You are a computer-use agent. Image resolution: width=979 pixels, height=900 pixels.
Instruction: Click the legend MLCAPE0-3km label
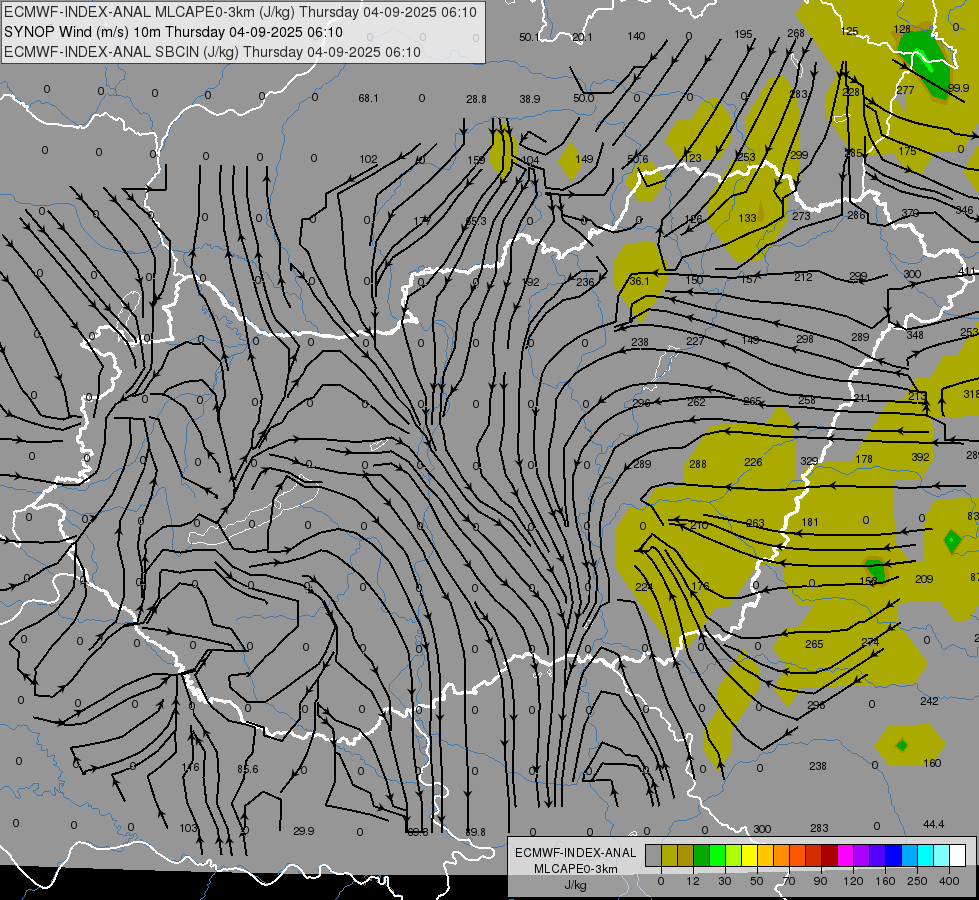click(576, 869)
